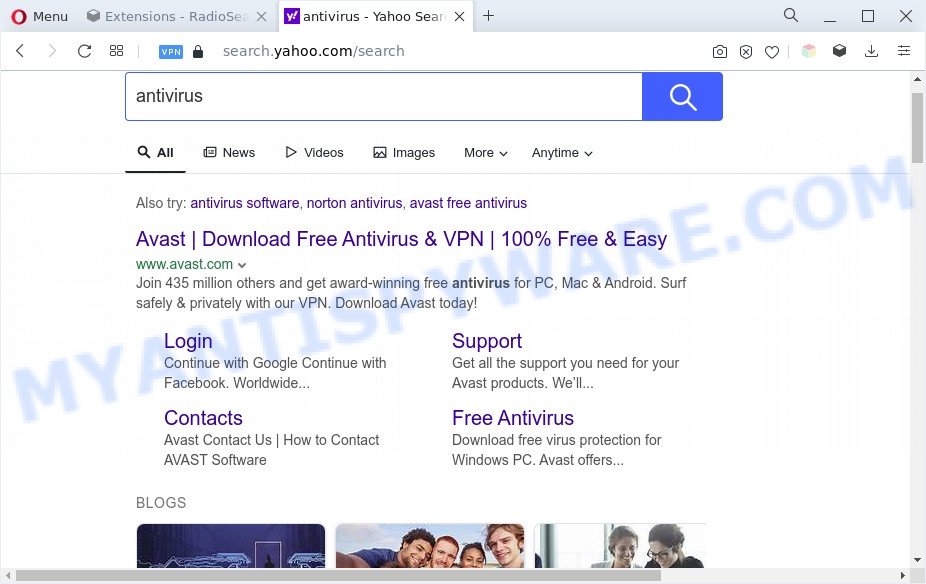Viewport: 926px width, 584px height.
Task: Click the vertical scrollbar down arrow
Action: 917,559
